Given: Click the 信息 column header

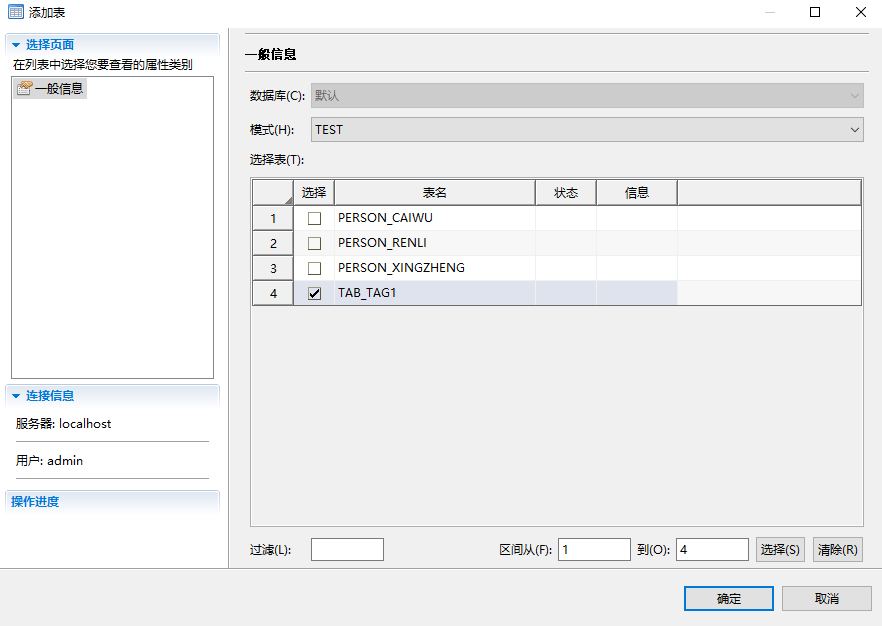Looking at the screenshot, I should tap(637, 193).
